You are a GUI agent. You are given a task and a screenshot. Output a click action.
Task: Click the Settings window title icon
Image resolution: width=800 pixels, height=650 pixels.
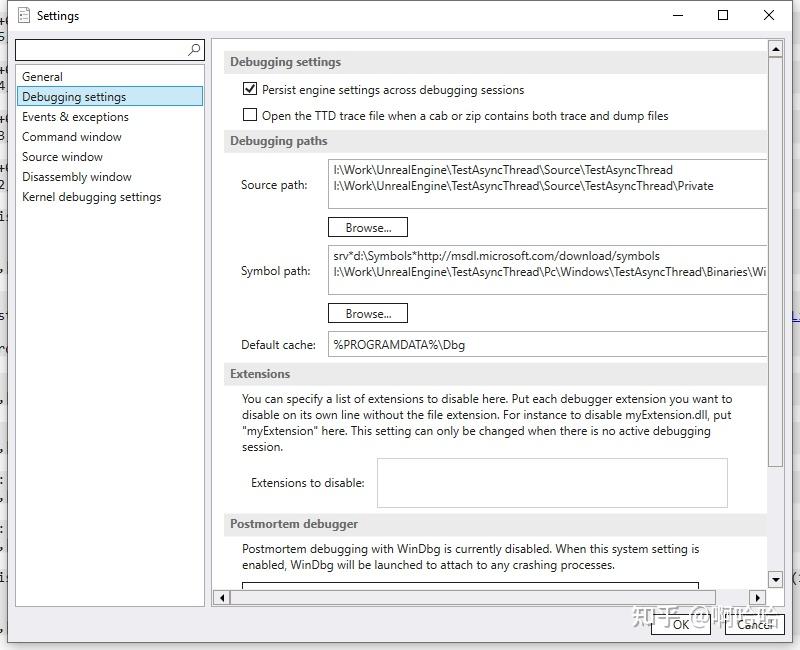point(23,16)
